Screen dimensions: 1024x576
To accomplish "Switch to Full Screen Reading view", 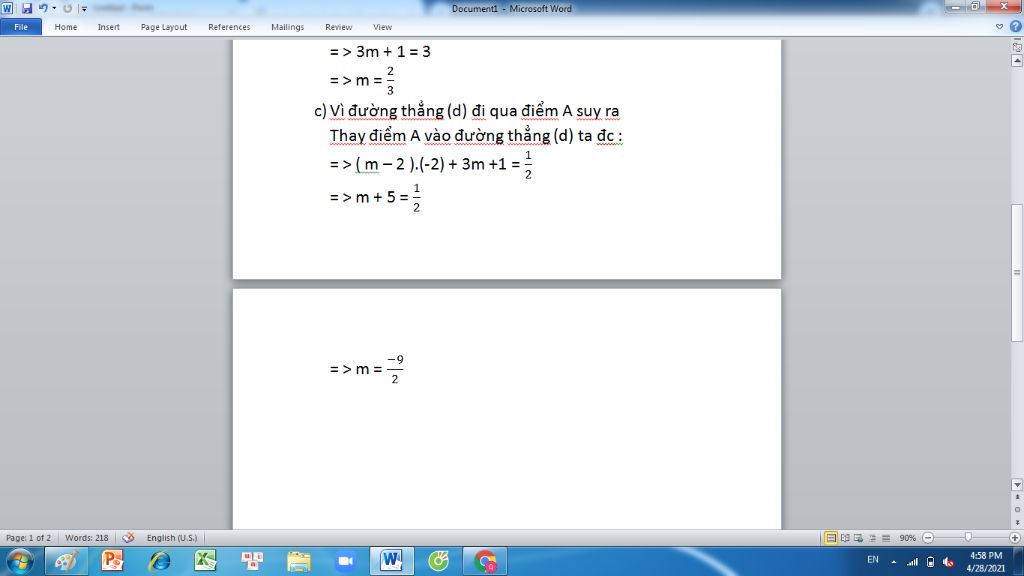I will [845, 538].
